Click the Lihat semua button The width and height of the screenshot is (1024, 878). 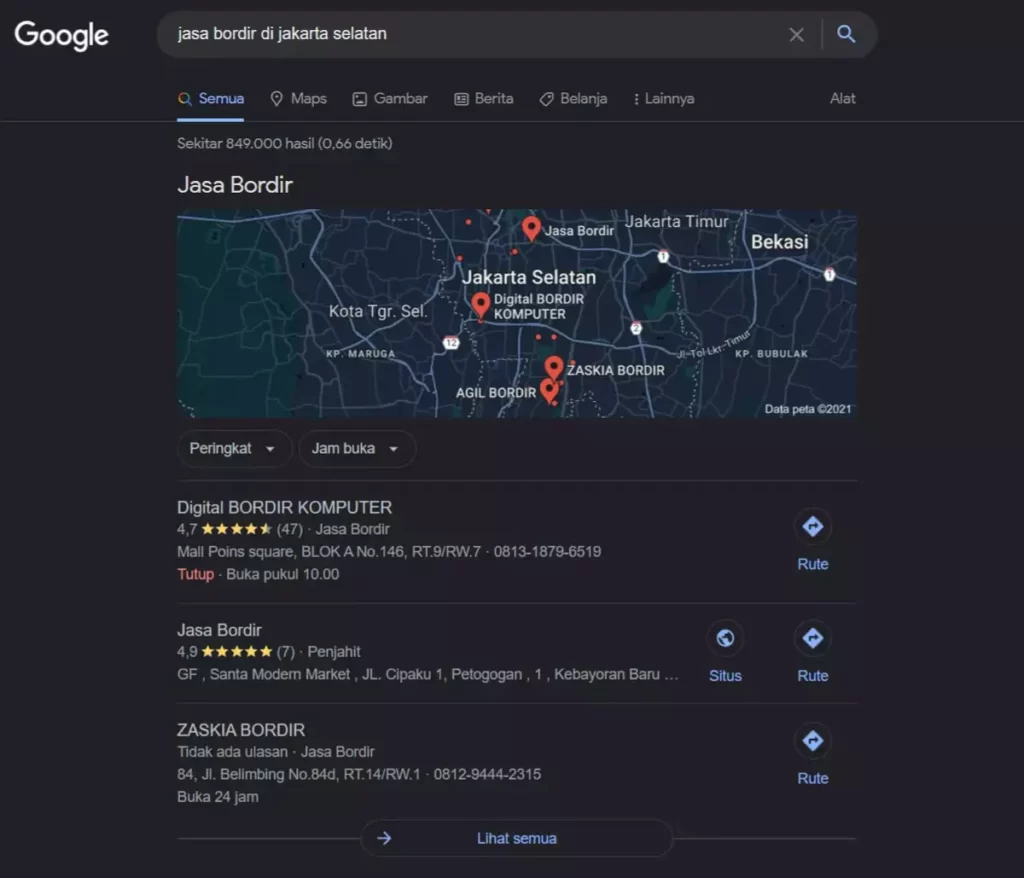516,839
